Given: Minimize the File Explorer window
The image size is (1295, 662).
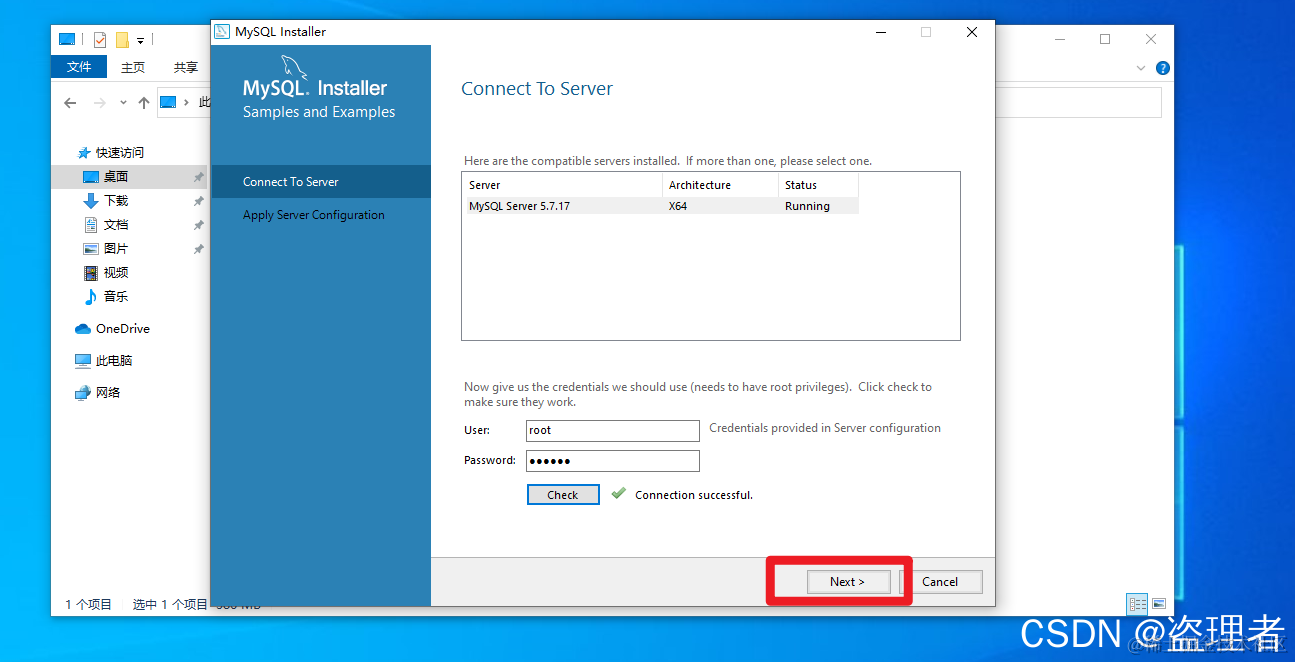Looking at the screenshot, I should [x=1060, y=39].
